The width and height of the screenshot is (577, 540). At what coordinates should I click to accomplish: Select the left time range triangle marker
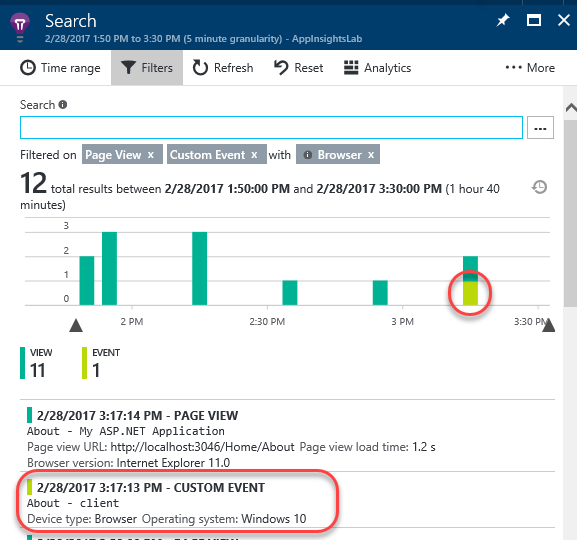coord(76,325)
